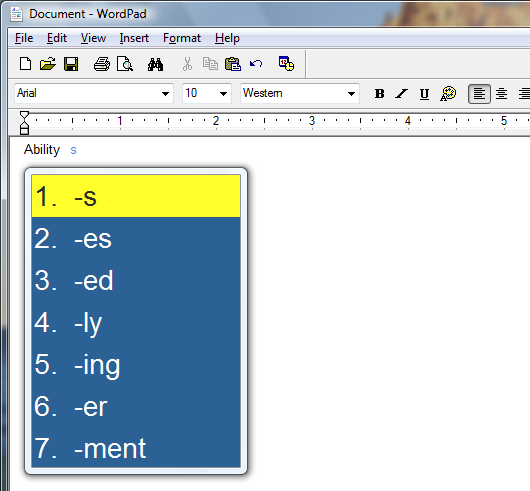This screenshot has height=491, width=530.
Task: Open a file with the Open folder icon
Action: pyautogui.click(x=48, y=64)
